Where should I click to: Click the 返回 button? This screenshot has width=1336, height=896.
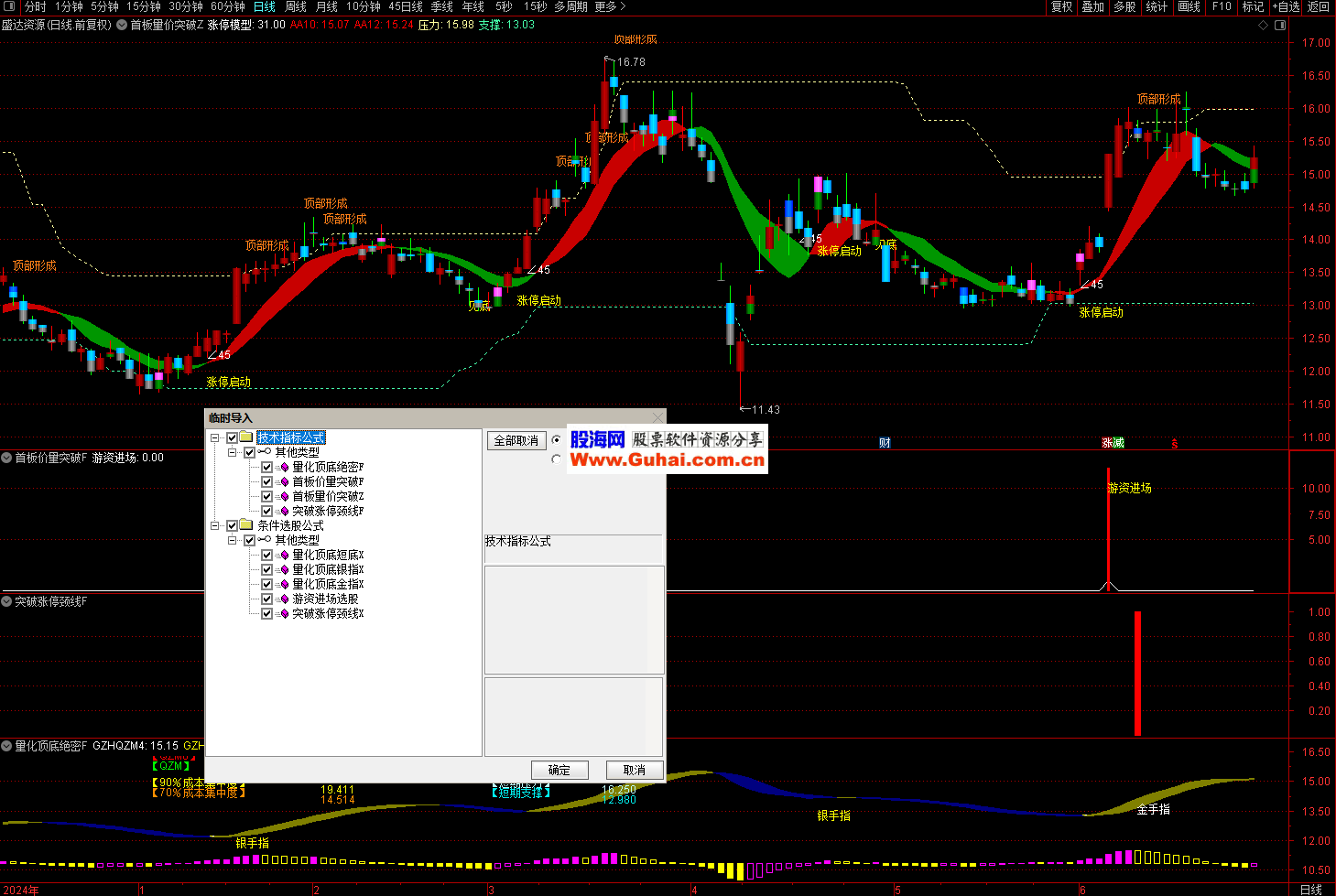[1319, 6]
